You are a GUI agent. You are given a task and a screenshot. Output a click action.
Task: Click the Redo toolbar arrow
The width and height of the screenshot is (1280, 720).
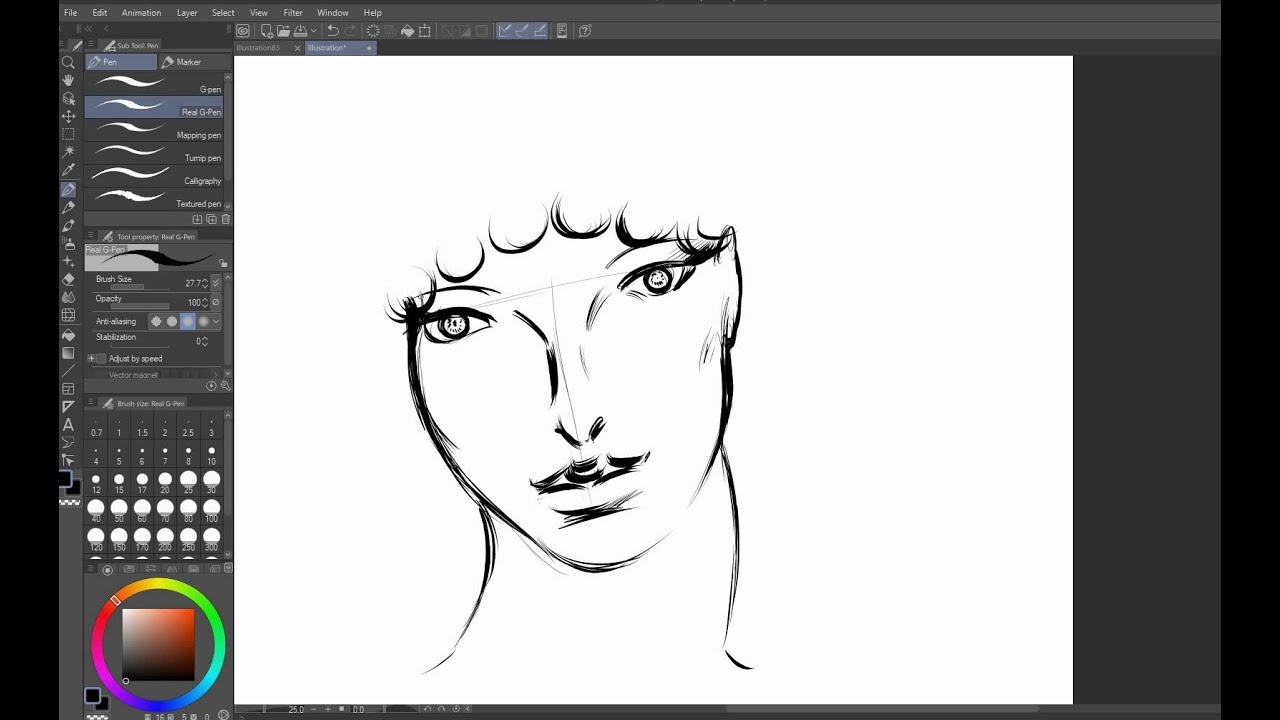point(349,31)
